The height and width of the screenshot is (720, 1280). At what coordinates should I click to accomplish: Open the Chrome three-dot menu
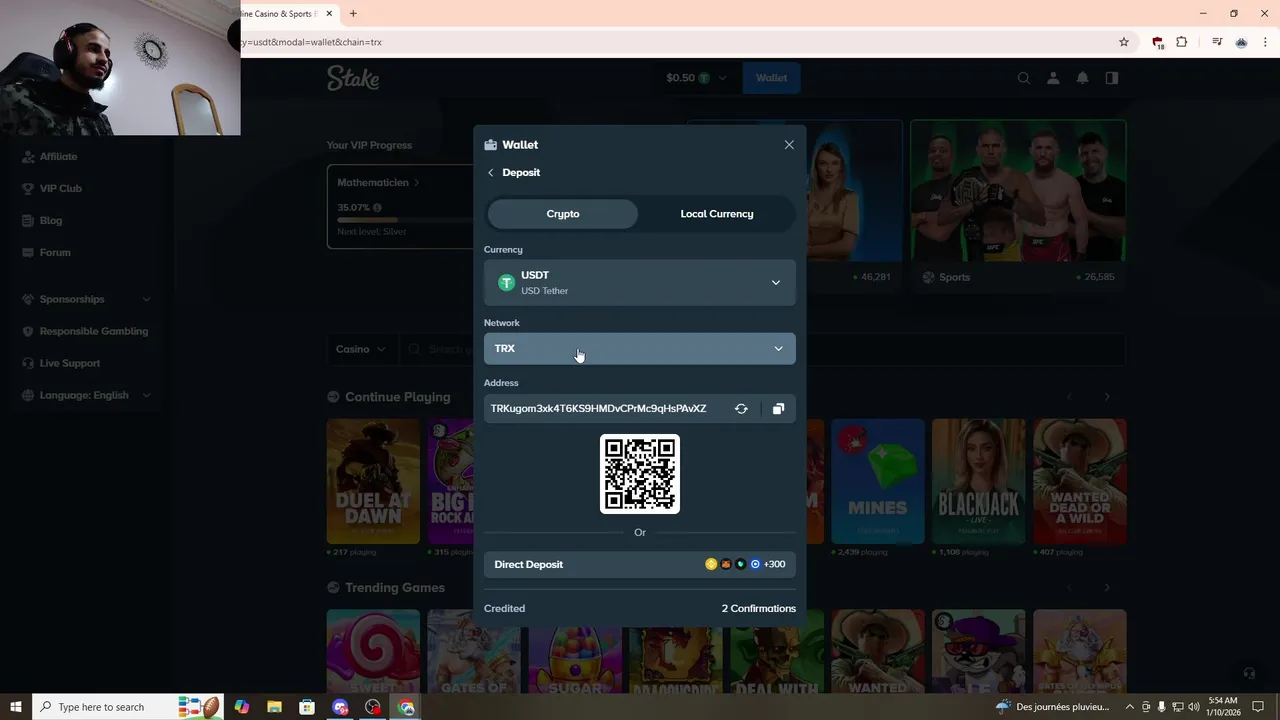1265,42
